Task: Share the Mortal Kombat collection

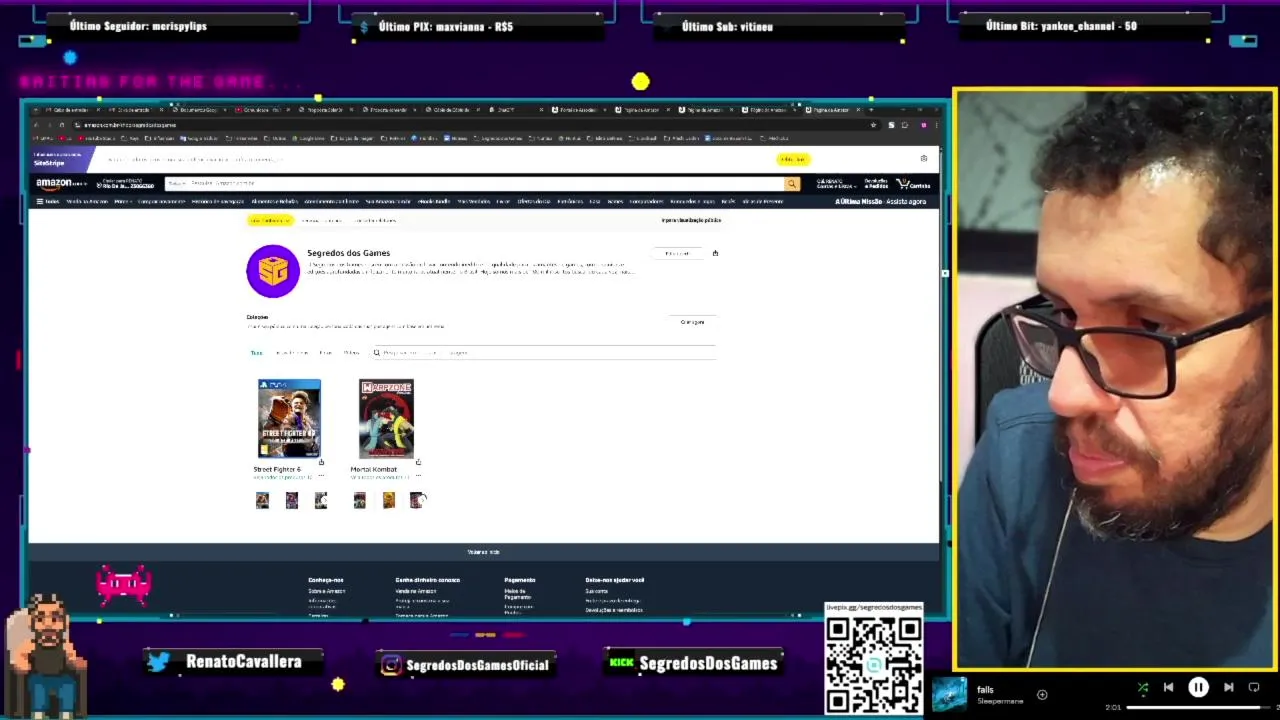Action: coord(418,462)
